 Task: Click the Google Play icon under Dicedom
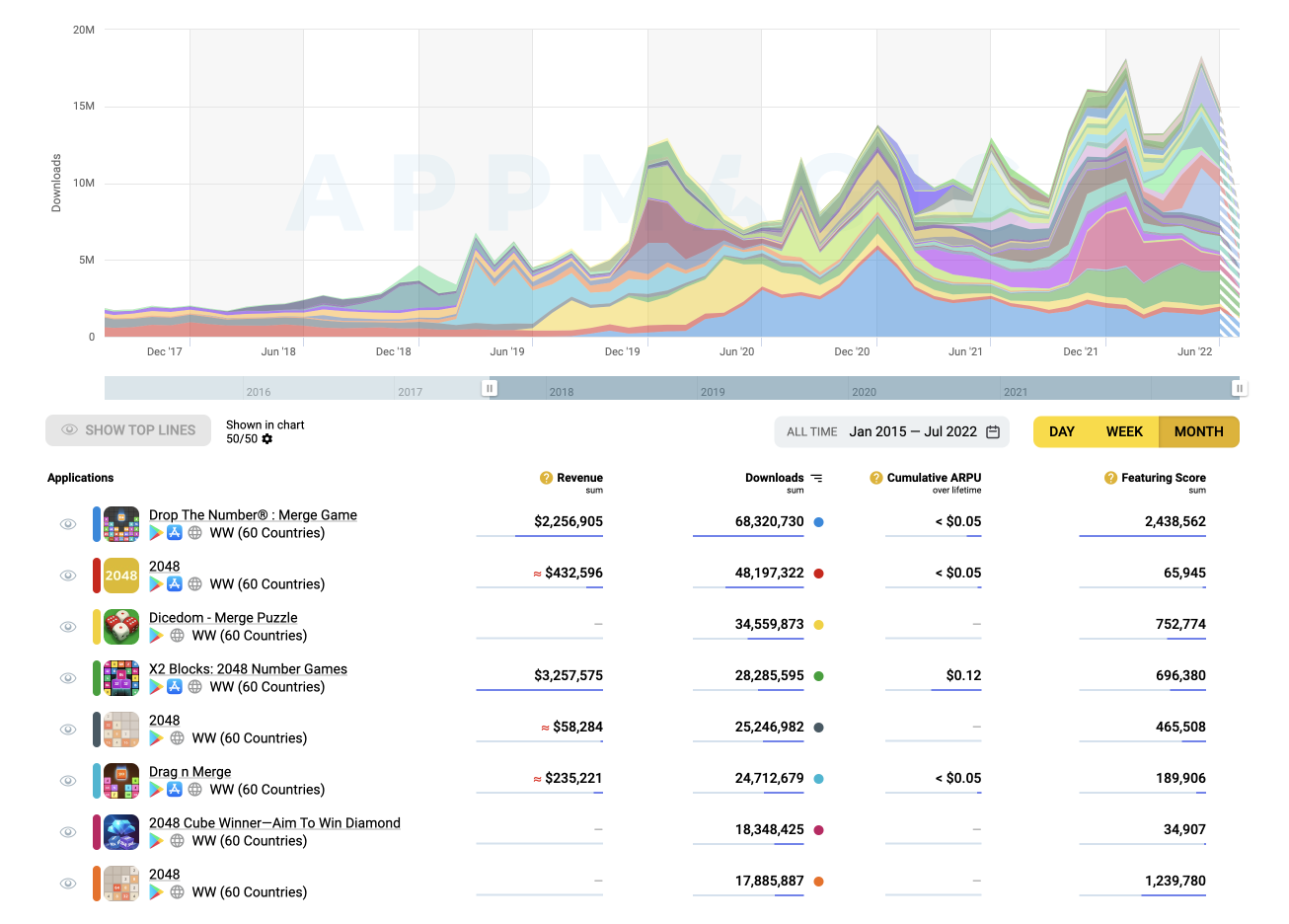point(156,636)
